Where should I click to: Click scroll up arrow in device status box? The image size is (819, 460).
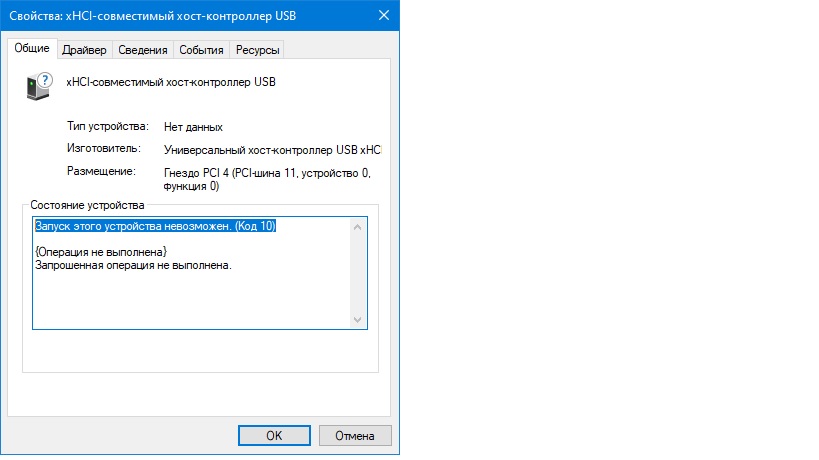(x=359, y=227)
